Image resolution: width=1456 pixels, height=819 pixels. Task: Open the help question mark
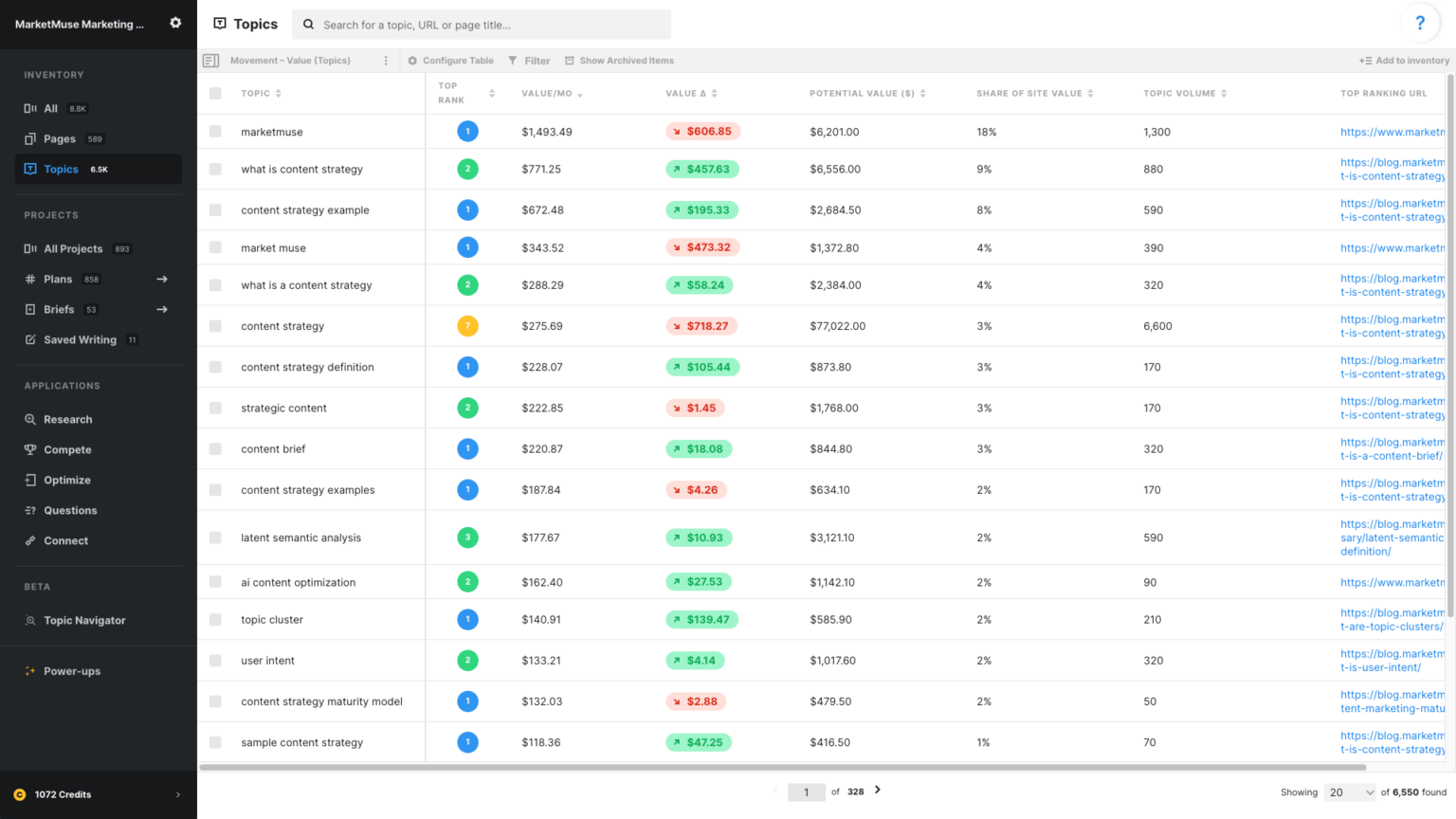(1420, 23)
